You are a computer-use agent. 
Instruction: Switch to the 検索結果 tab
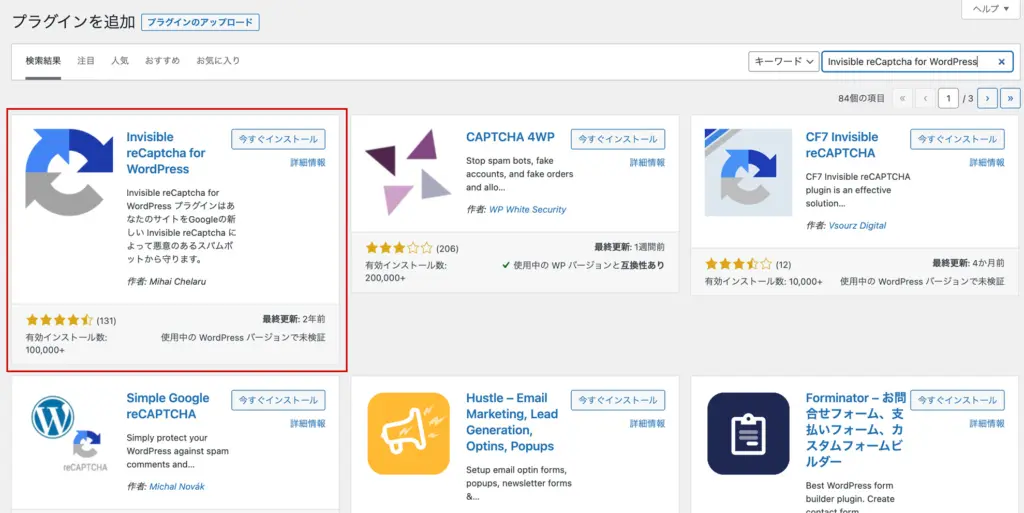tap(43, 61)
